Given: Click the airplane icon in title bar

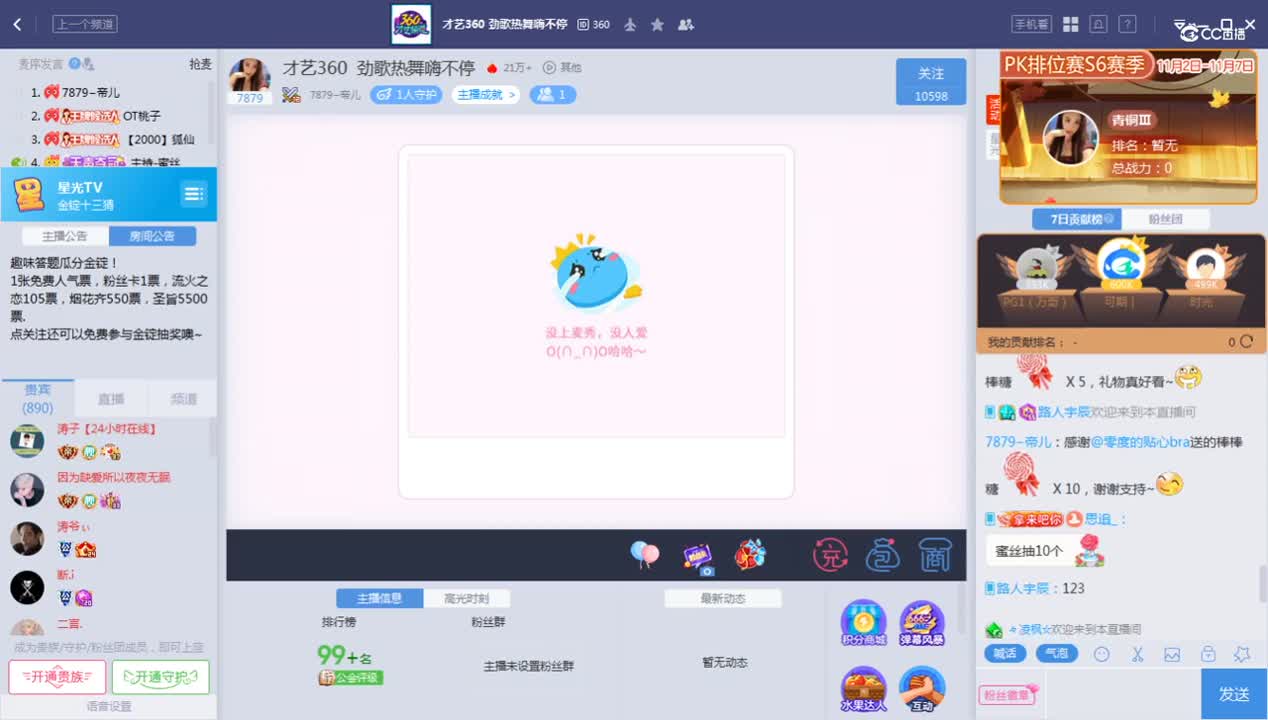Looking at the screenshot, I should [630, 24].
